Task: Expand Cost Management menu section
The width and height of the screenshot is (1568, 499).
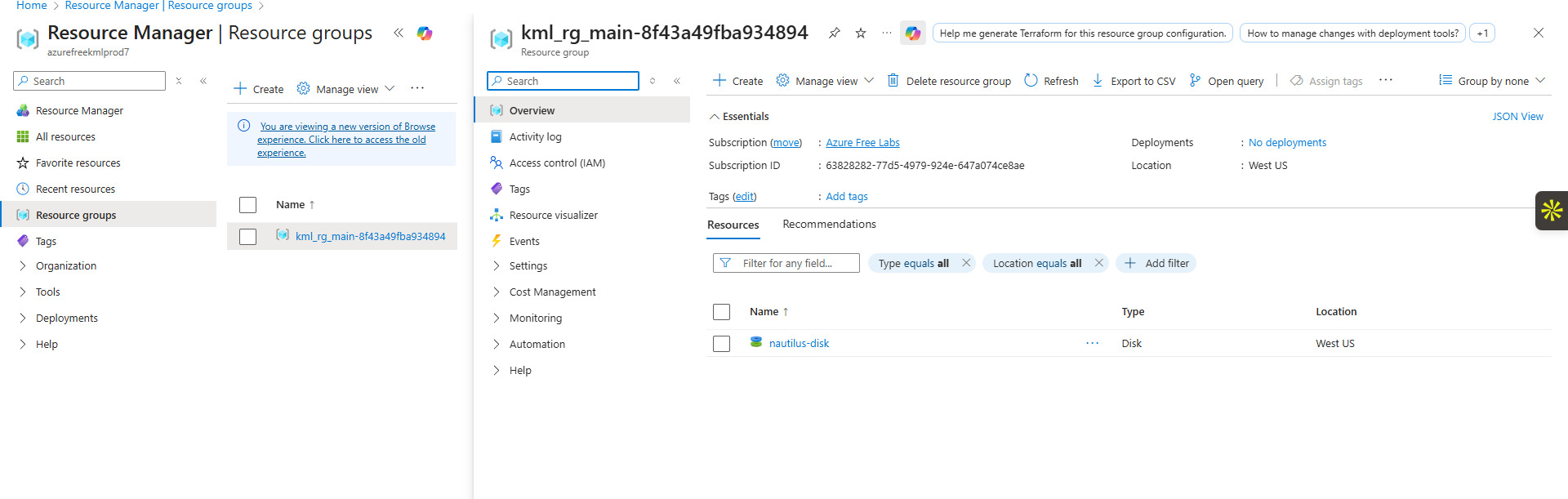Action: click(x=552, y=292)
